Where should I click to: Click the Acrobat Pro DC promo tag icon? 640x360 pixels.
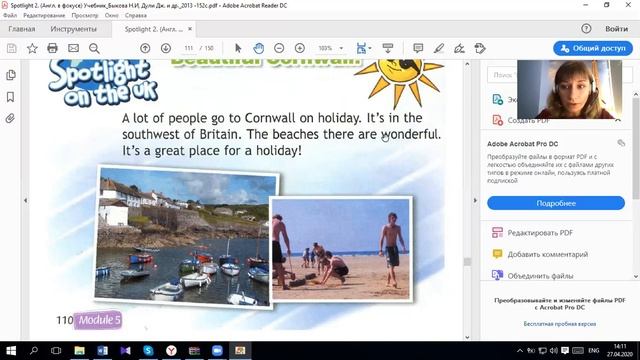621,143
